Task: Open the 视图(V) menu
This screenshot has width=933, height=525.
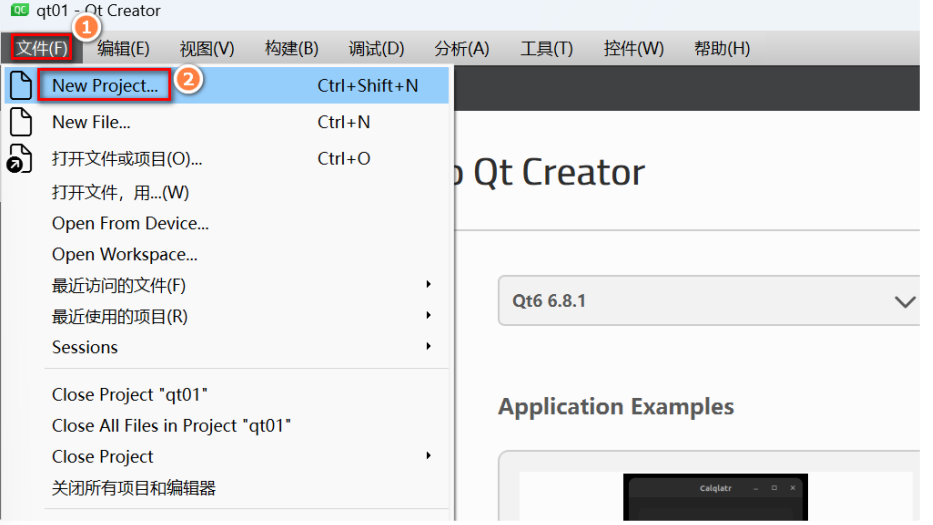Action: pyautogui.click(x=207, y=48)
